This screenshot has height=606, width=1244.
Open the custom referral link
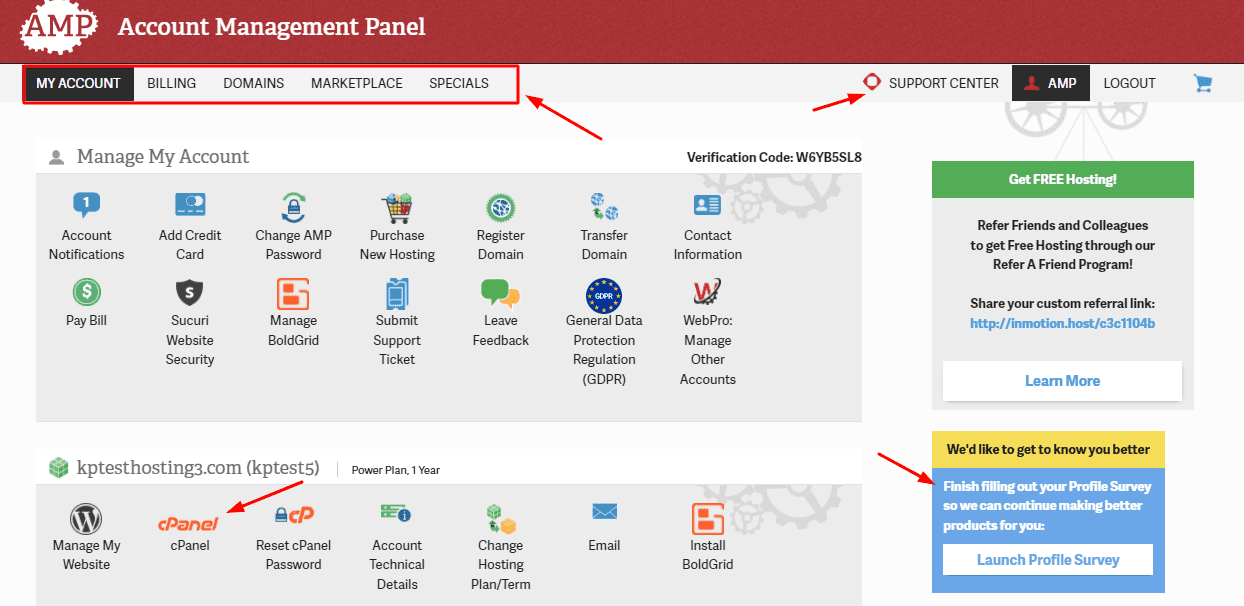1062,323
